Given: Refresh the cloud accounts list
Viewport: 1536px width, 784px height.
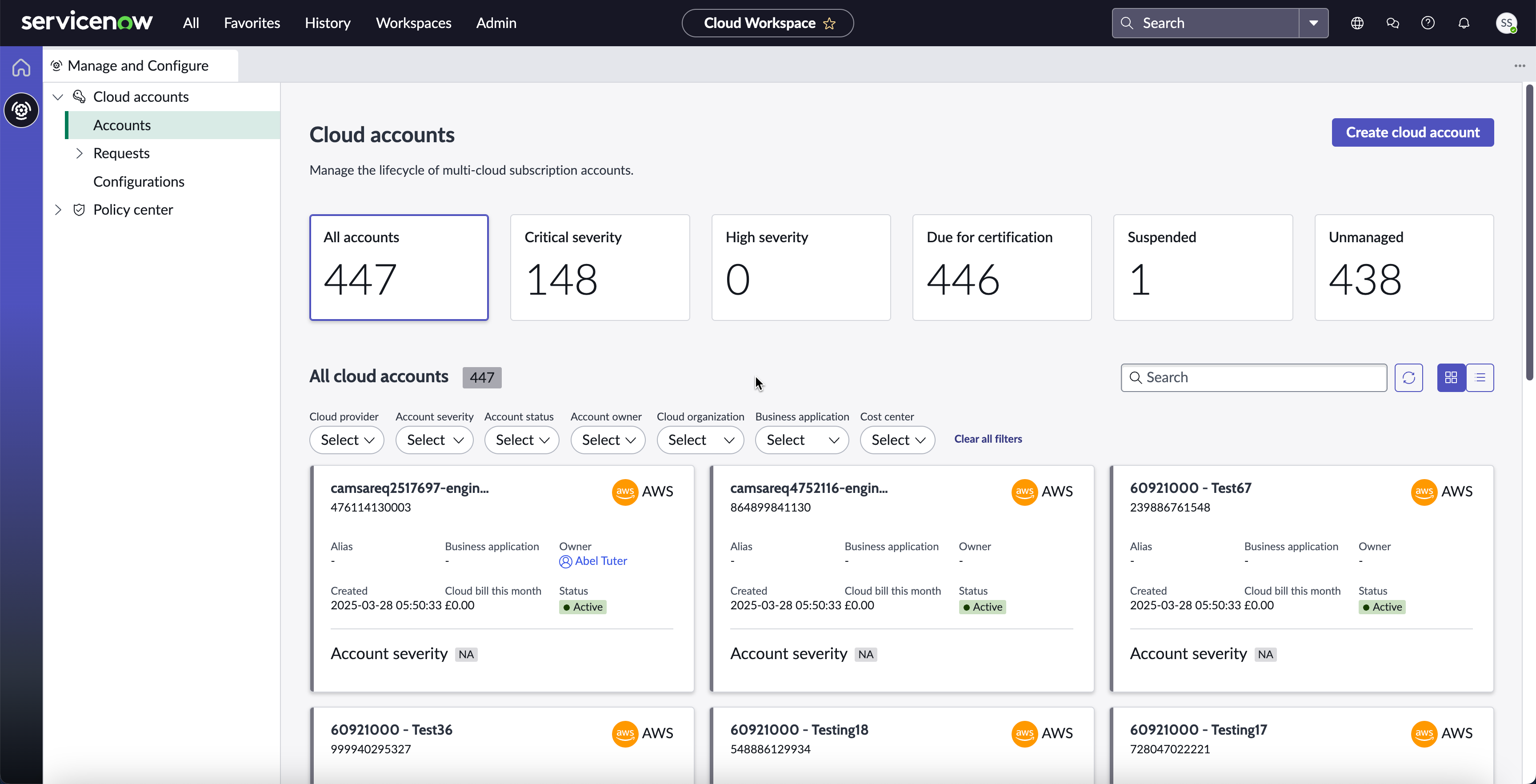Looking at the screenshot, I should point(1408,377).
